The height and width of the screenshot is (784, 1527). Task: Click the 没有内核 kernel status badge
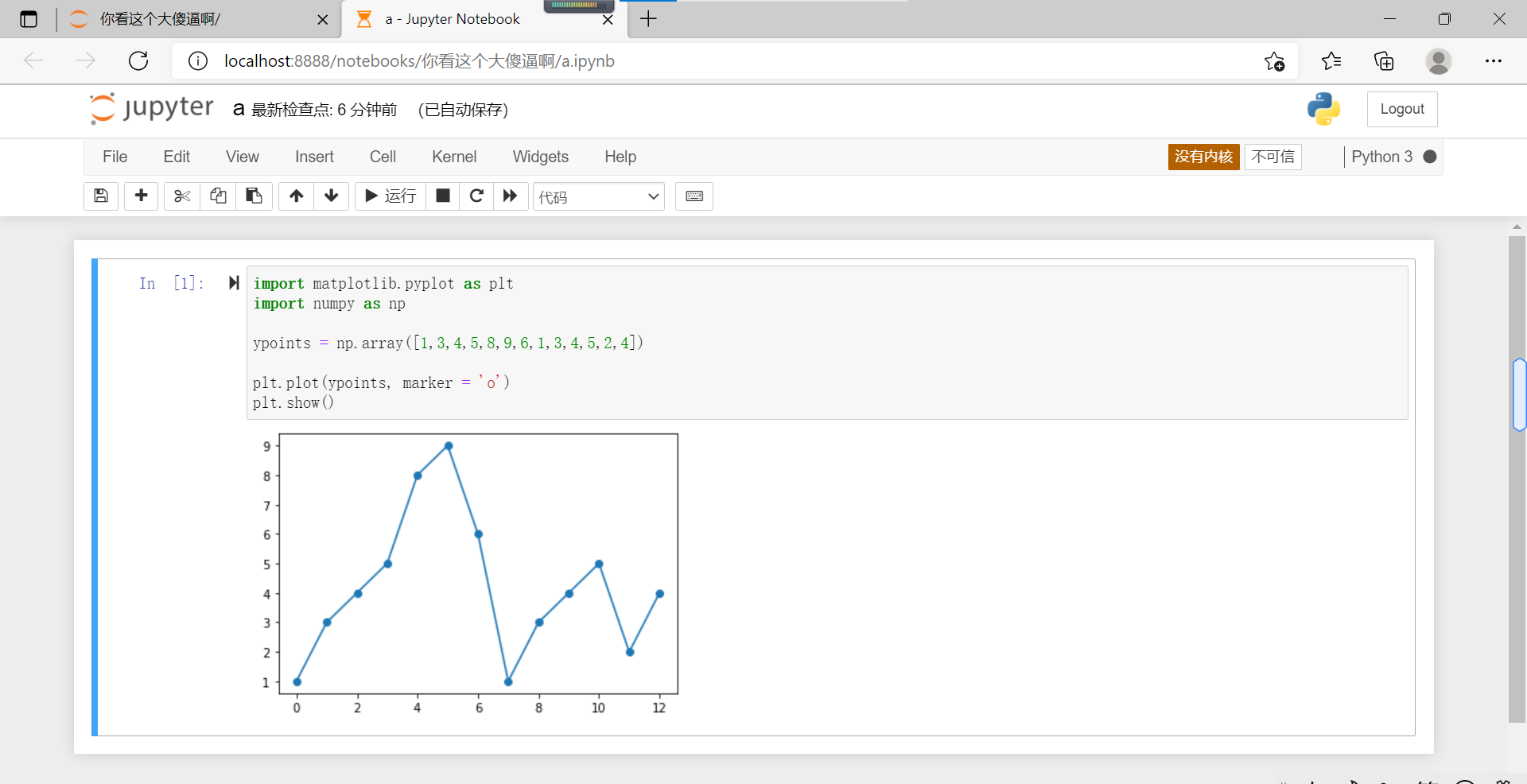coord(1203,157)
